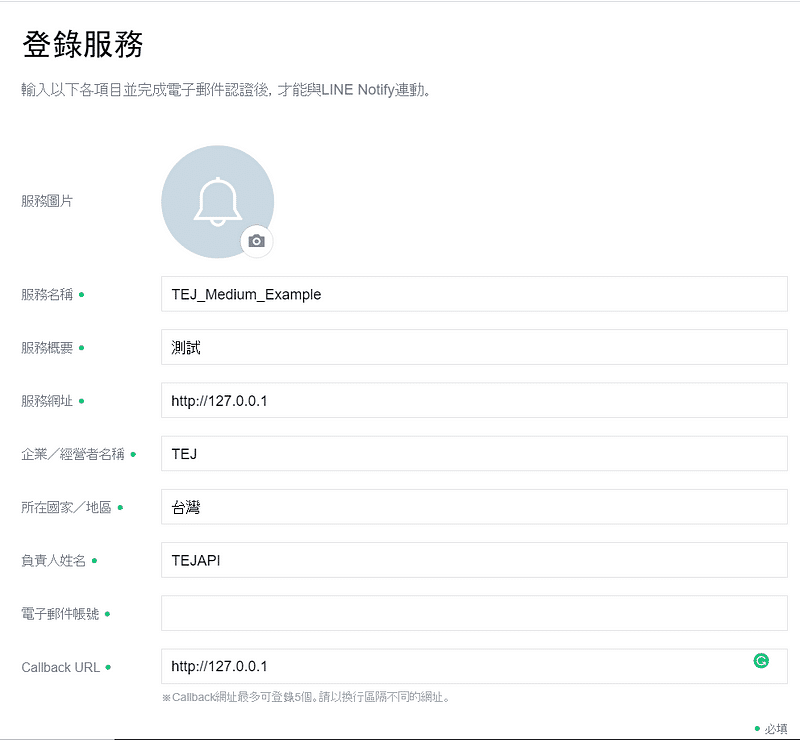Click the camera icon to upload service image

point(257,241)
